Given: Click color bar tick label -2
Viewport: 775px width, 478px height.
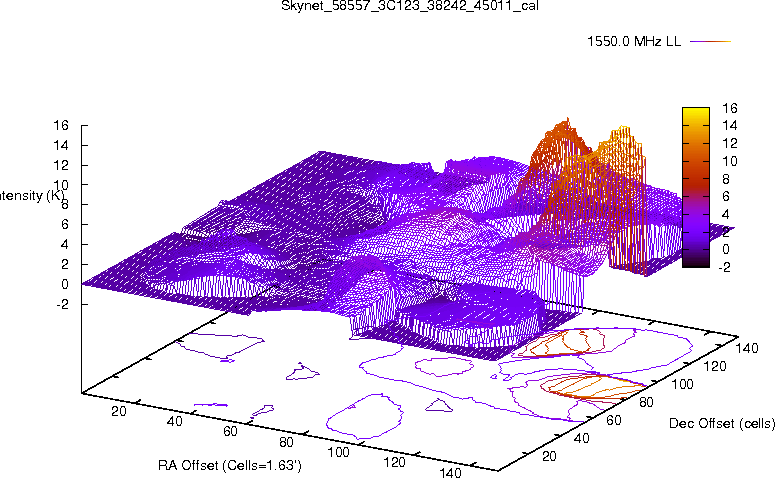Looking at the screenshot, I should [724, 267].
